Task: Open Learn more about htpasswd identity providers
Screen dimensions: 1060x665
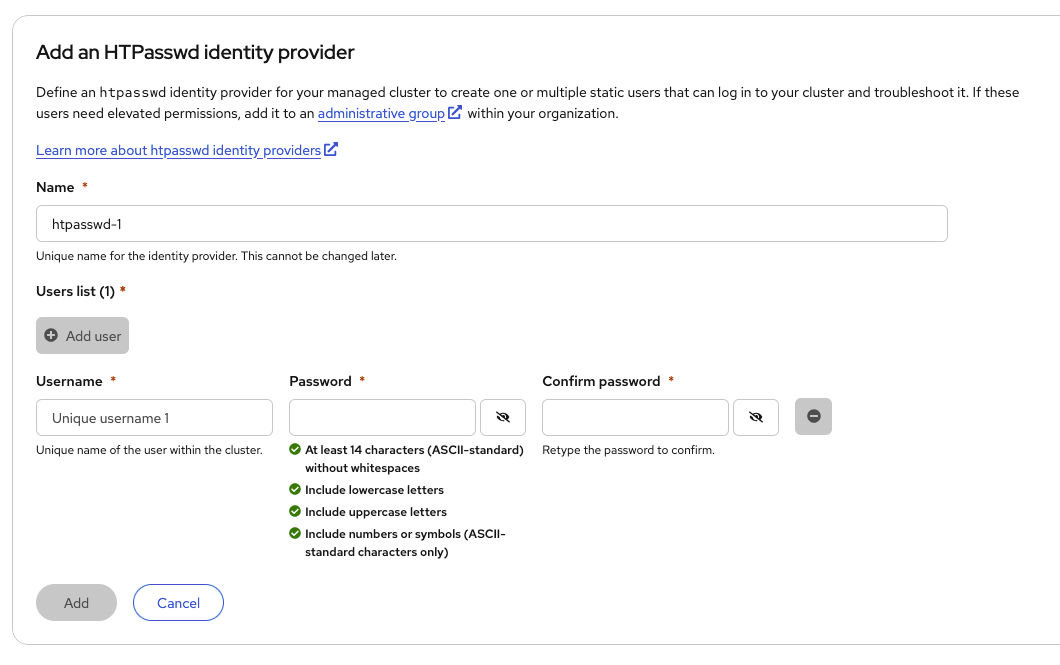Action: (x=178, y=151)
